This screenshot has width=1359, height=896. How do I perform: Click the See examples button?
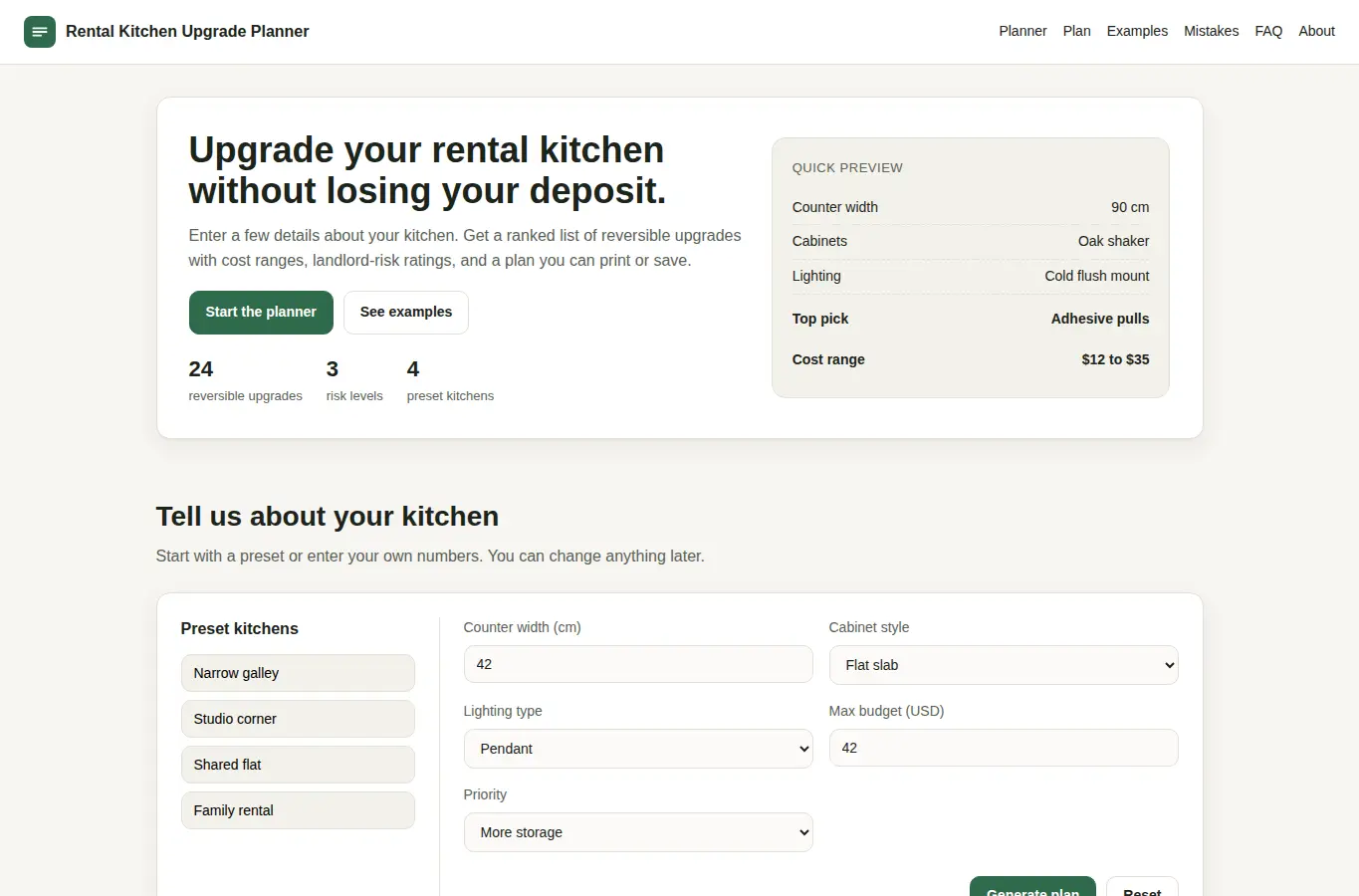pos(406,313)
